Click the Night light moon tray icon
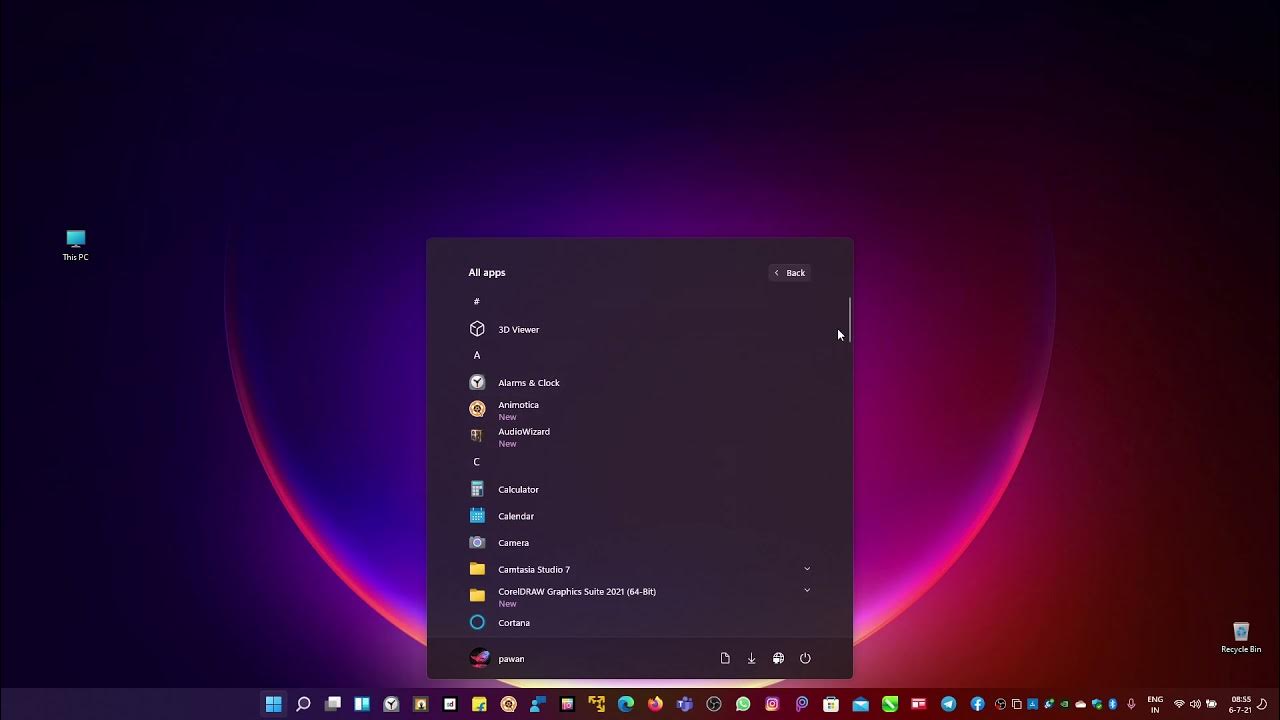This screenshot has width=1280, height=720. 1262,704
